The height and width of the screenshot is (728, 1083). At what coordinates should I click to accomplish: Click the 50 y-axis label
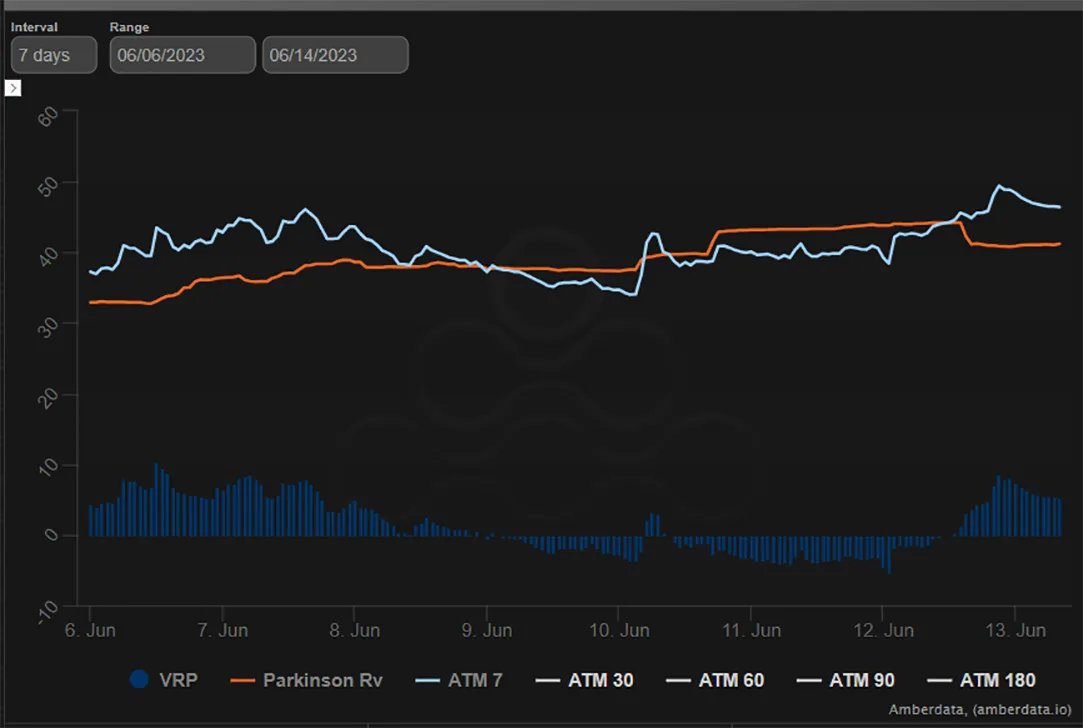[48, 186]
